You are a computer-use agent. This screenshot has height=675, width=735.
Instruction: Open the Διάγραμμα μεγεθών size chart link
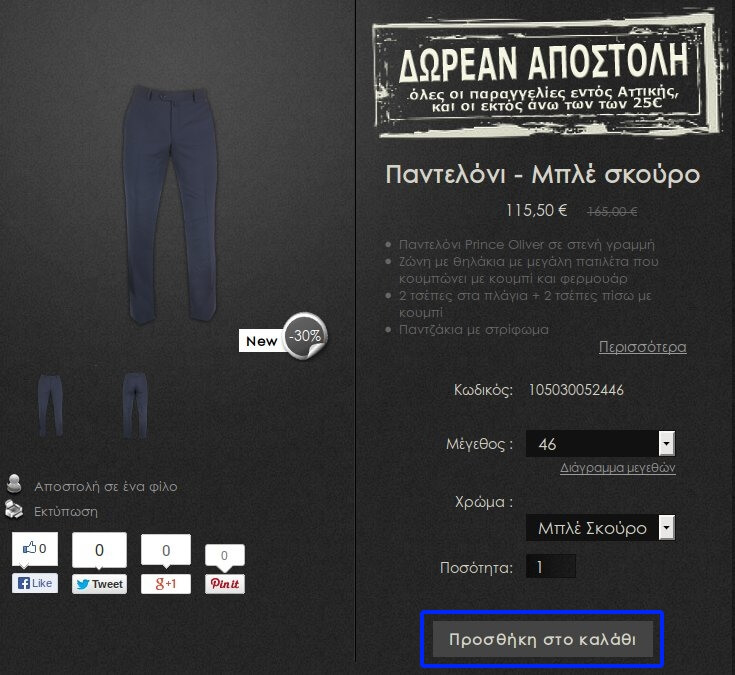pyautogui.click(x=618, y=468)
